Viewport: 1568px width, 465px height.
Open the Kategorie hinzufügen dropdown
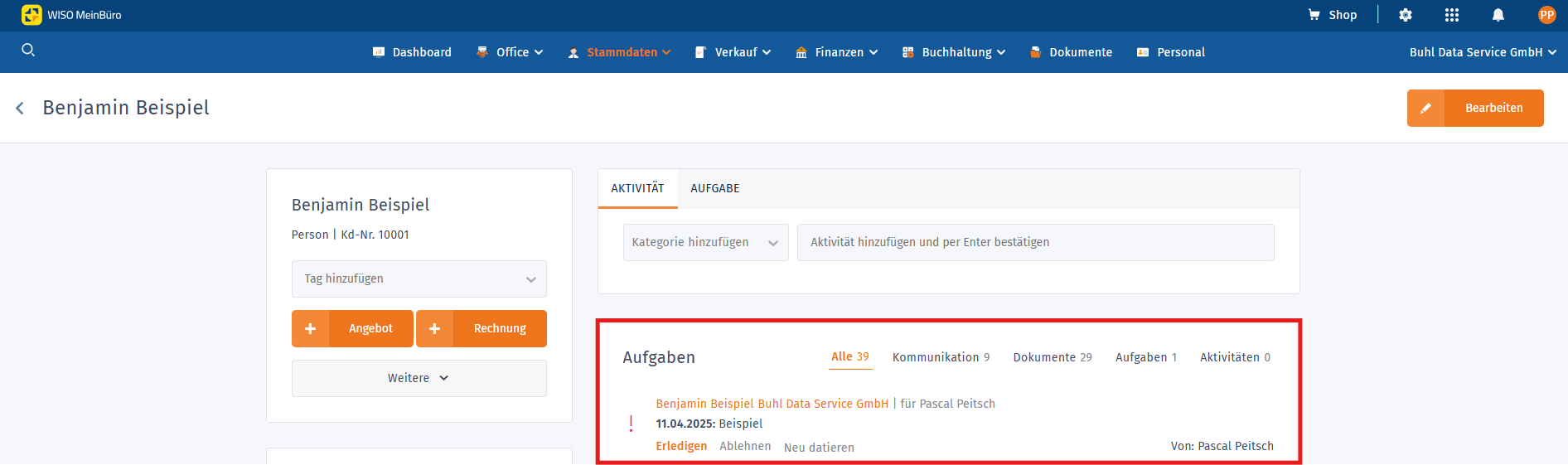pyautogui.click(x=705, y=242)
